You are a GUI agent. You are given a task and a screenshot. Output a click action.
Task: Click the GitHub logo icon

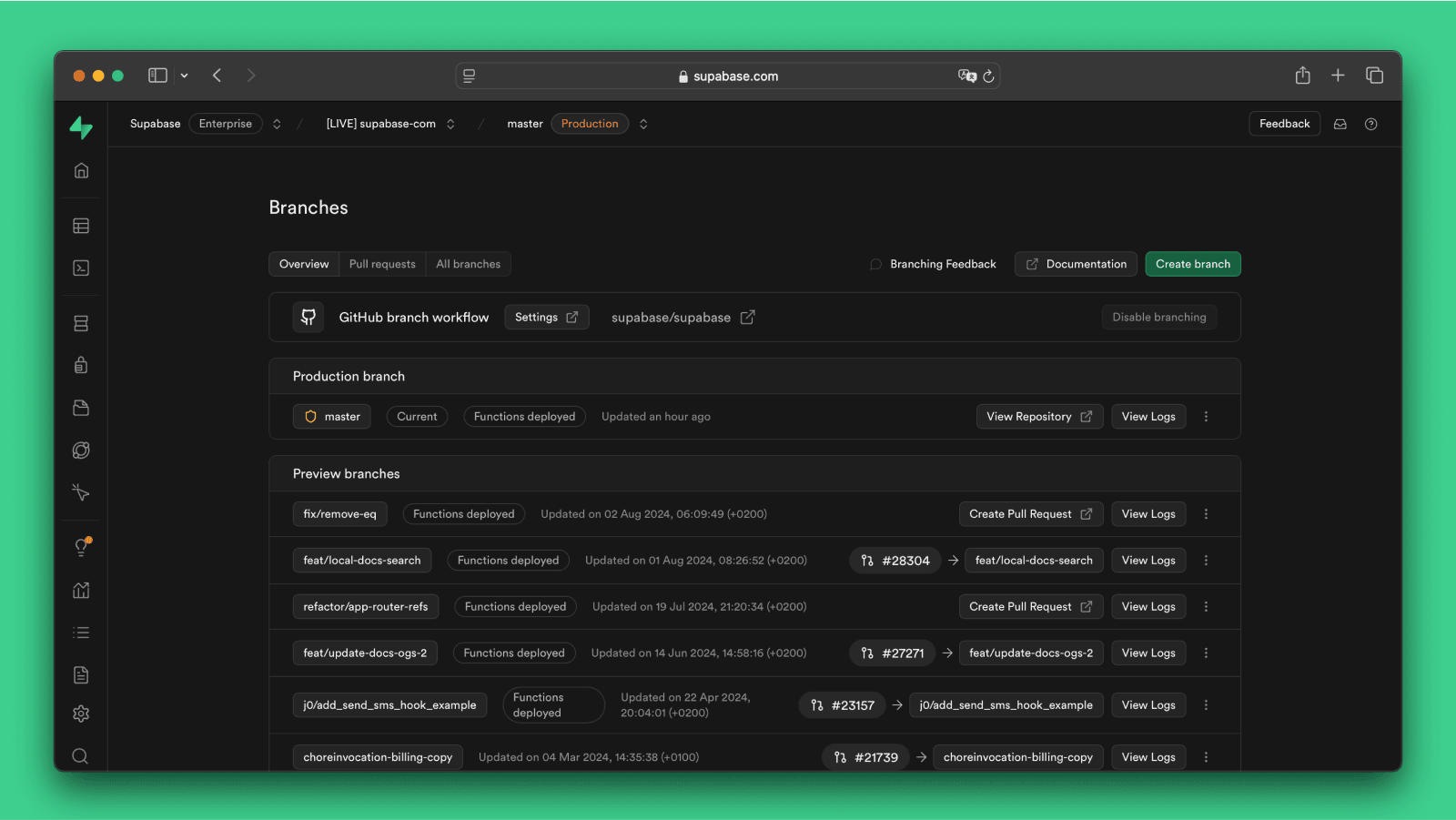308,317
